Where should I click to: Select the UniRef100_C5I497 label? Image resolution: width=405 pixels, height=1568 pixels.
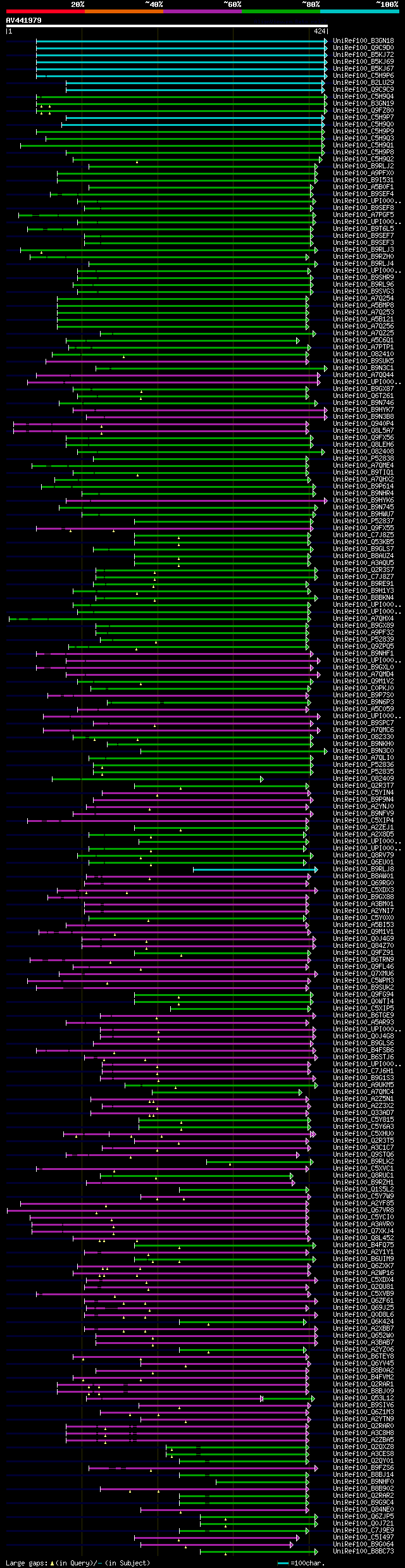click(363, 1538)
